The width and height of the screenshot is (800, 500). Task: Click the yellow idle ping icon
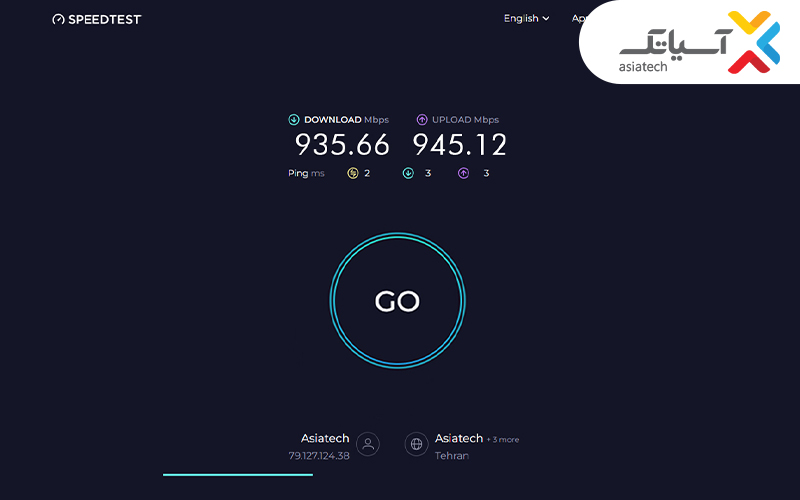[x=353, y=173]
